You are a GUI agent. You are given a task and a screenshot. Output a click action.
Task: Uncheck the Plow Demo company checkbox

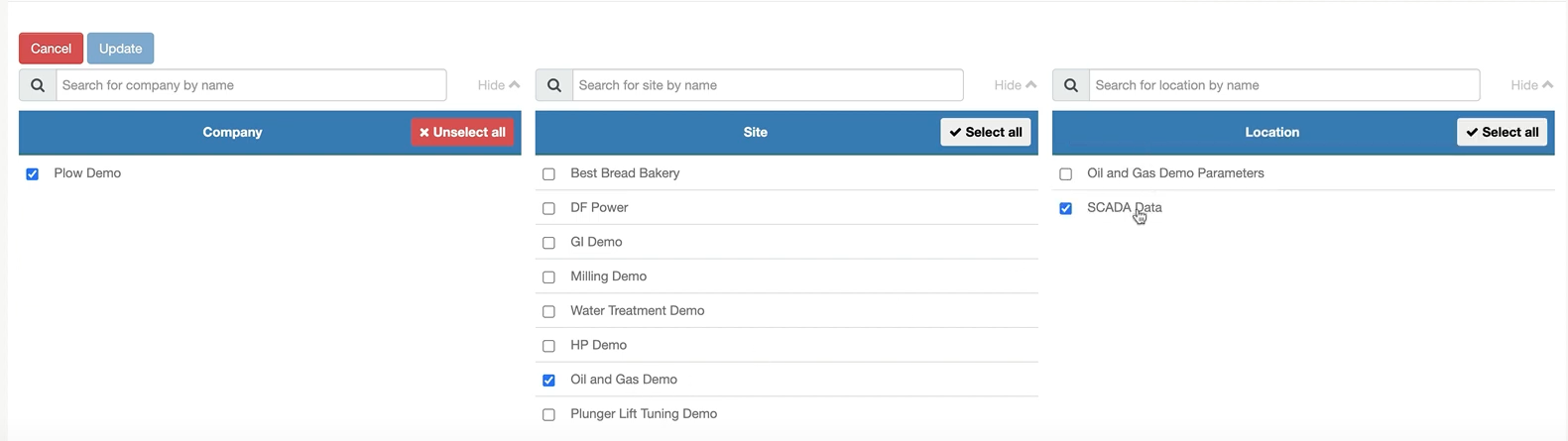[33, 174]
